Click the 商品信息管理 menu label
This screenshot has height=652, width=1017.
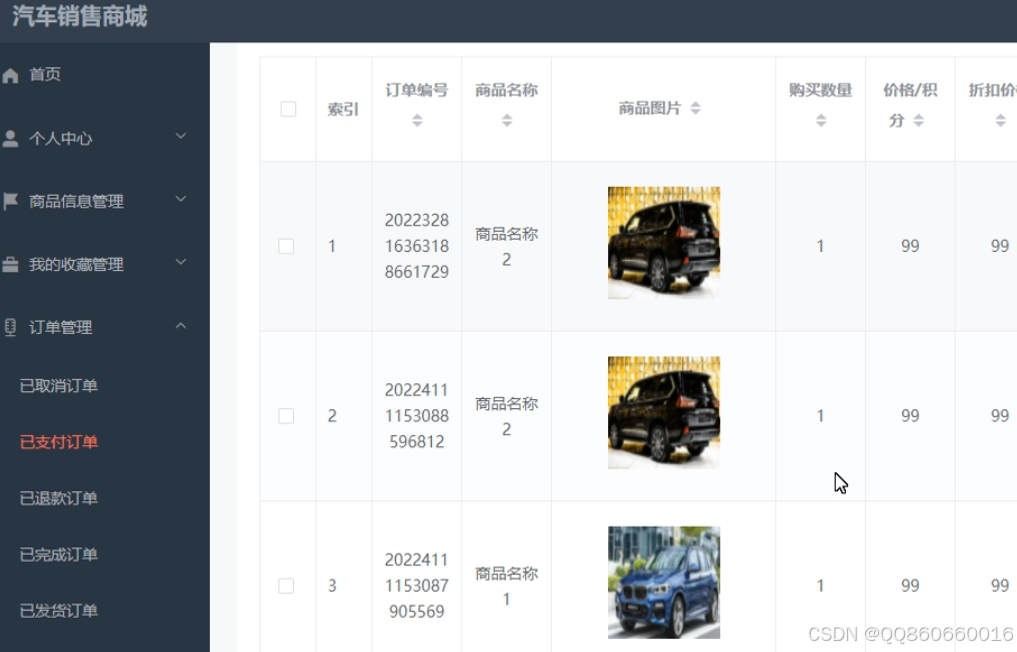point(76,201)
